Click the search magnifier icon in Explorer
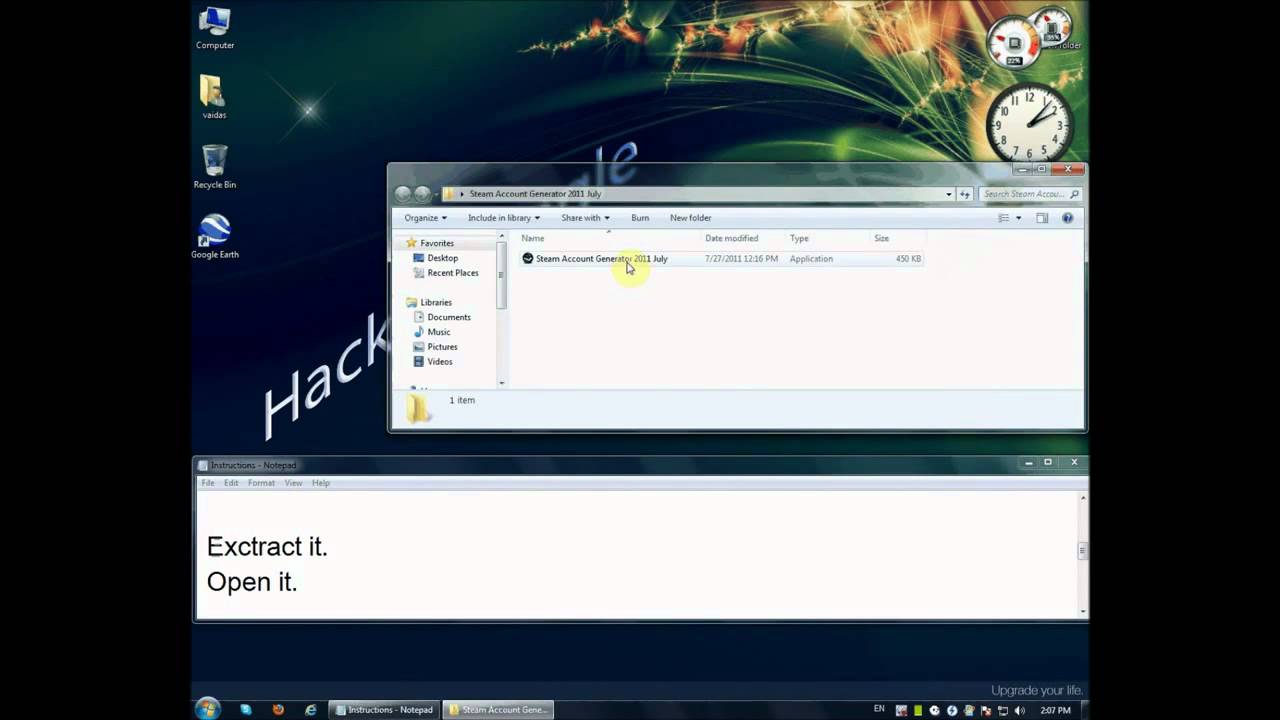The height and width of the screenshot is (720, 1280). (x=1074, y=194)
